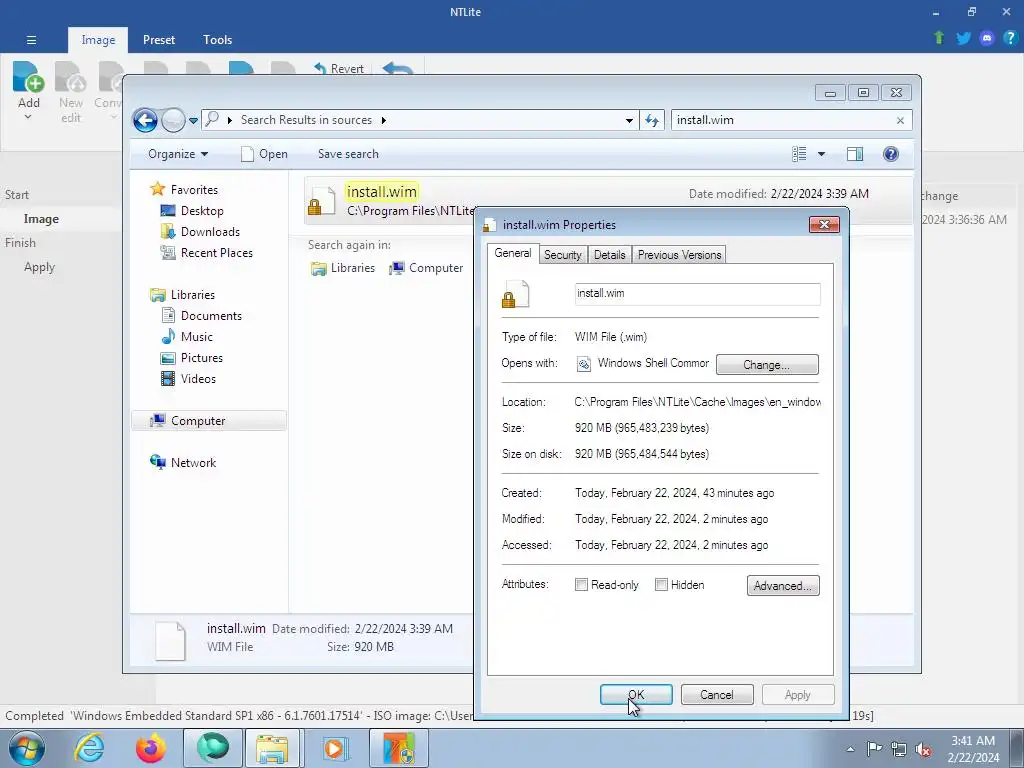Click Open in Explorer toolbar
Viewport: 1024px width, 768px height.
point(264,154)
